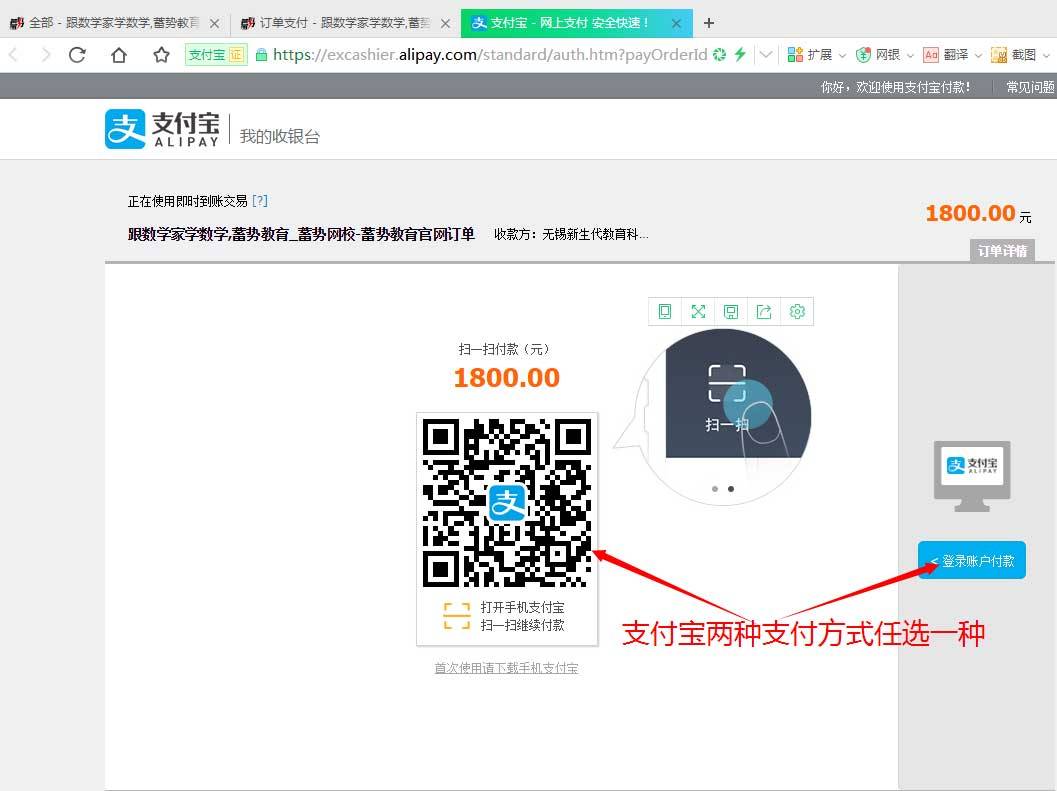Image resolution: width=1057 pixels, height=791 pixels.
Task: Open 订单详情 order details
Action: [x=1002, y=251]
